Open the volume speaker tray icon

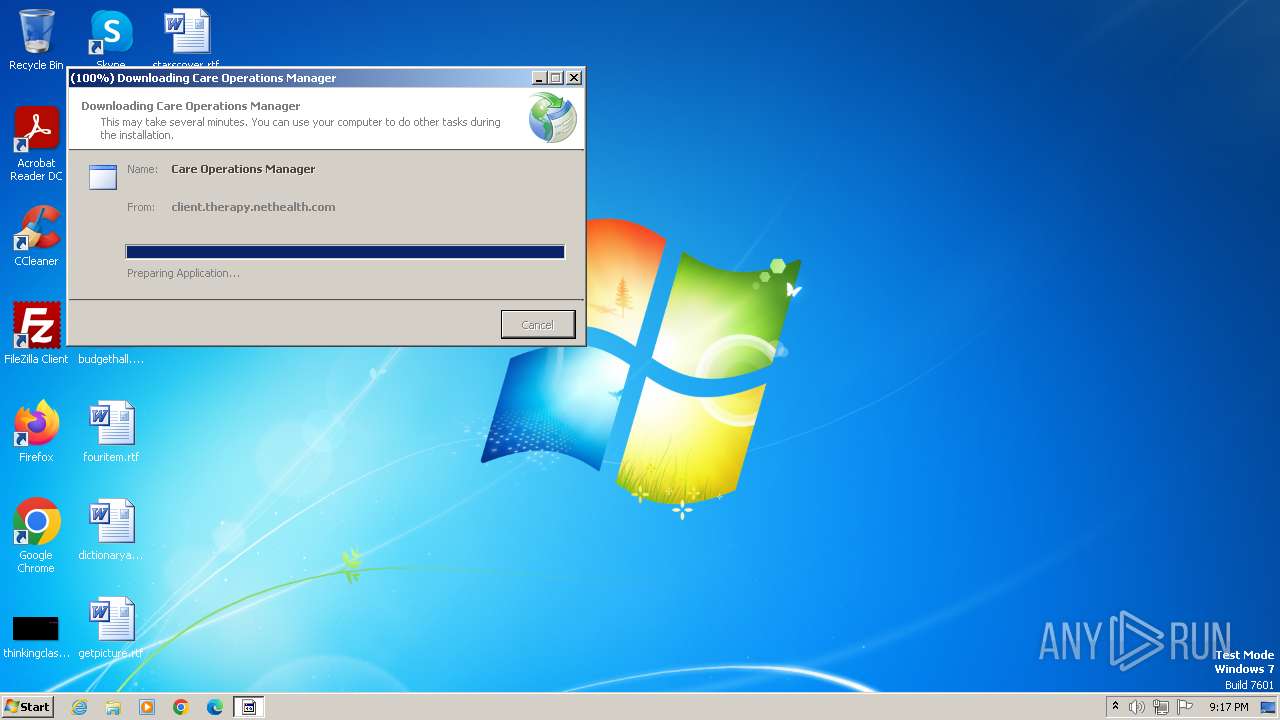point(1137,707)
